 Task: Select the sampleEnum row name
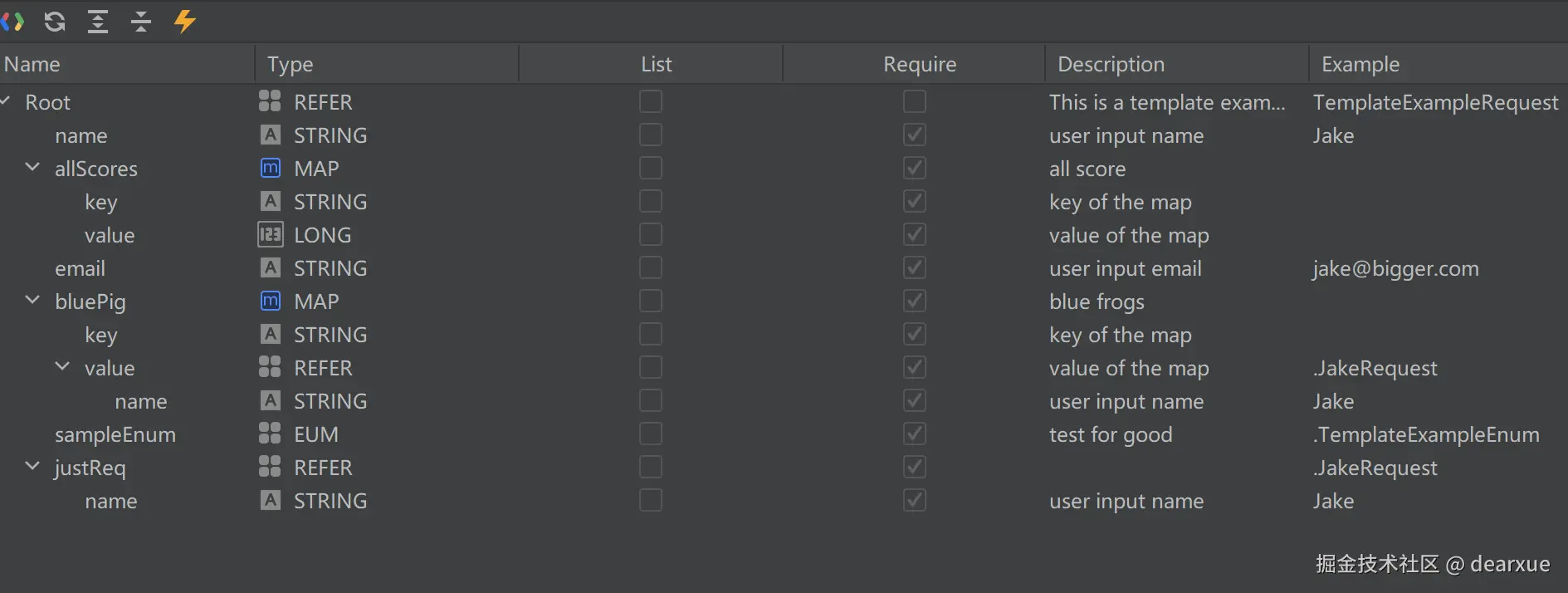click(x=115, y=434)
